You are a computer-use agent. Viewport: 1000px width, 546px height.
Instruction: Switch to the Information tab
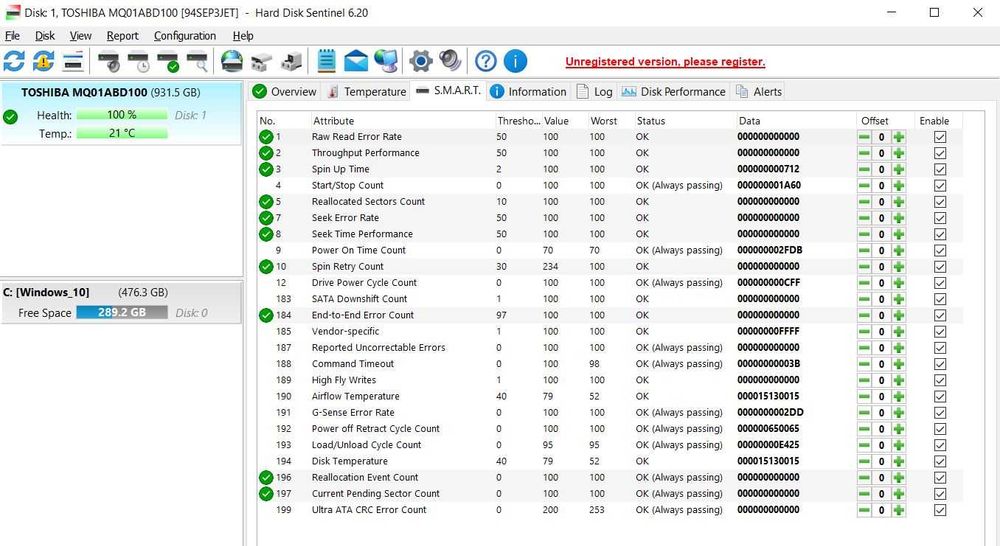tap(529, 91)
